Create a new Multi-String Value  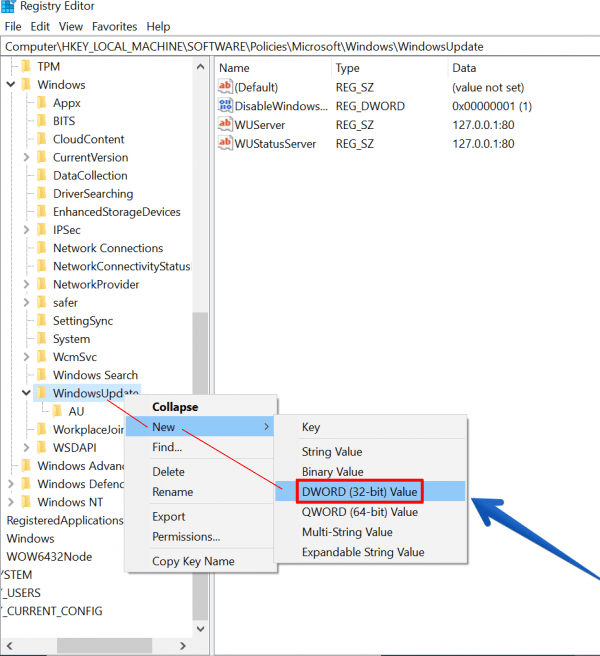(x=370, y=532)
